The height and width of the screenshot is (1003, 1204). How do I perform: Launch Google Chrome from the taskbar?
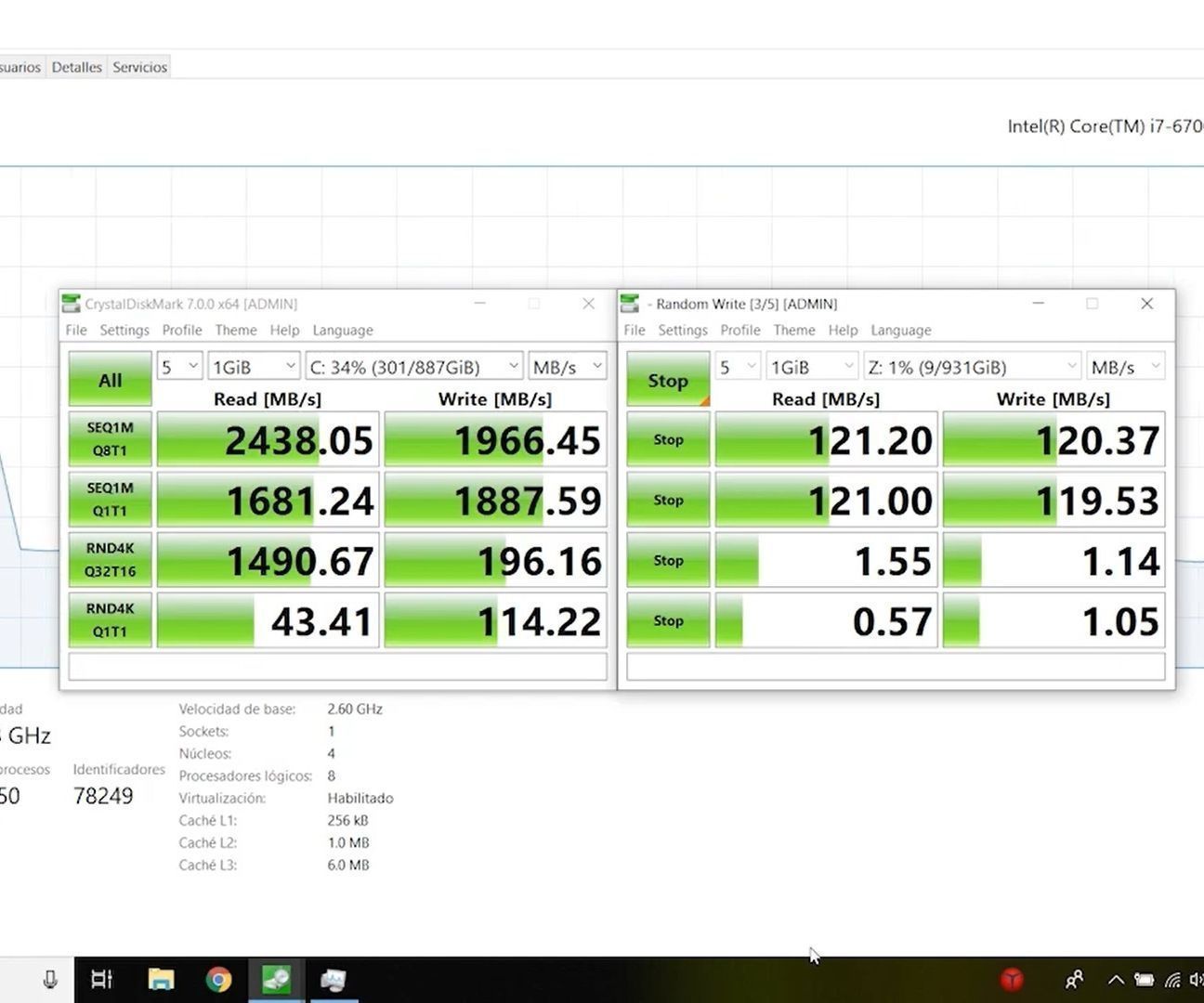click(219, 979)
